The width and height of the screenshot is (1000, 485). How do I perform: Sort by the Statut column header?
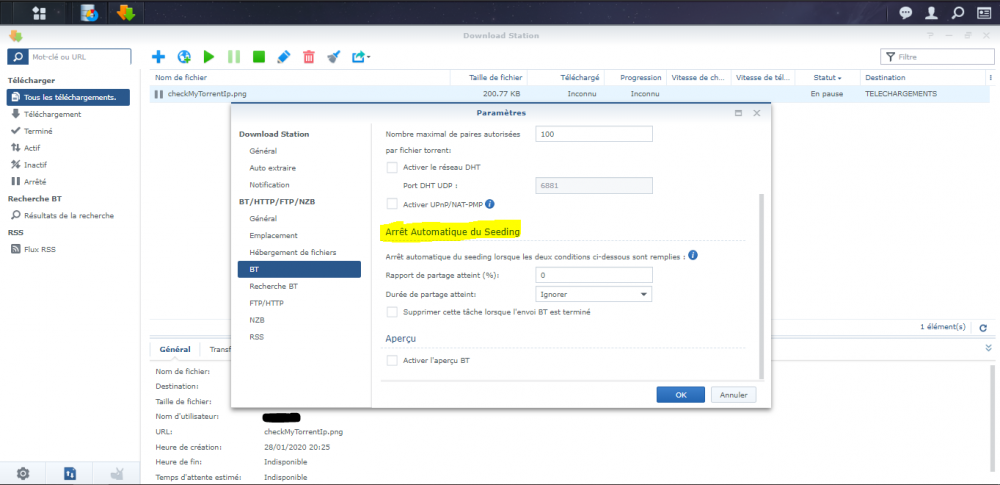pyautogui.click(x=827, y=77)
